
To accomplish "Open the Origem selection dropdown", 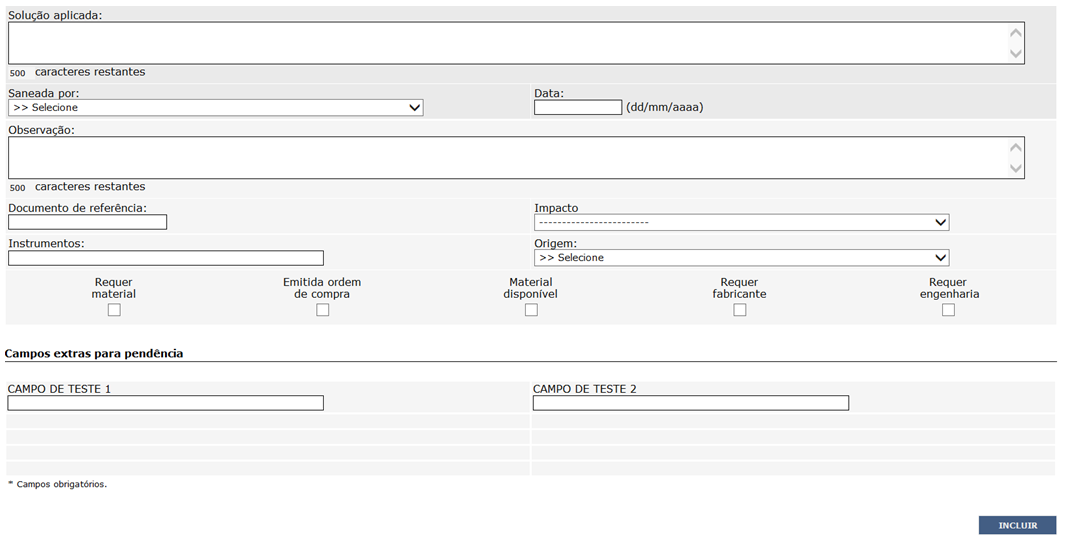I will [742, 257].
